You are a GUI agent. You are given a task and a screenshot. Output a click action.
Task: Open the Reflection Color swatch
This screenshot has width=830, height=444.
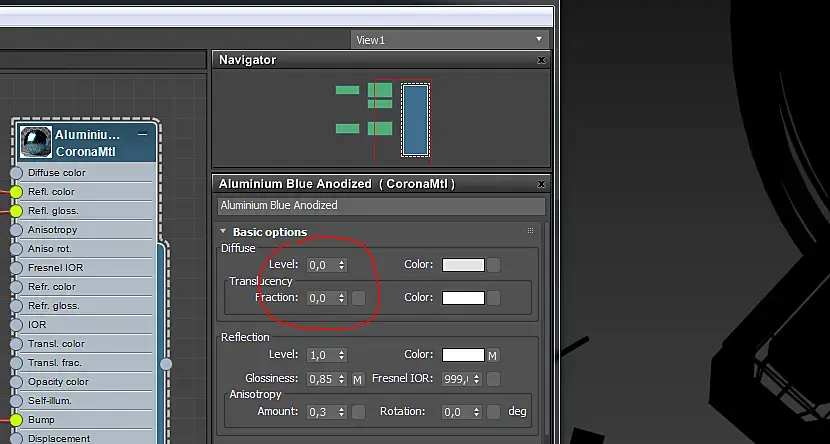463,355
